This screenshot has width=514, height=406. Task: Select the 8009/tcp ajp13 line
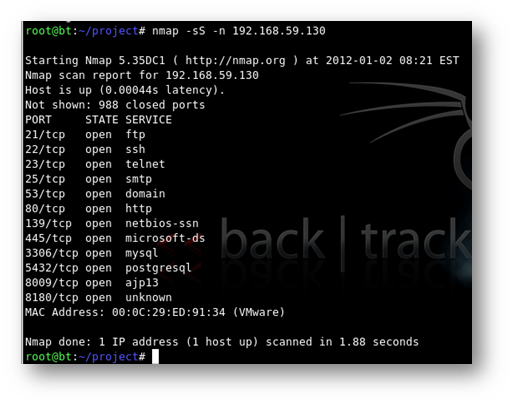(92, 283)
